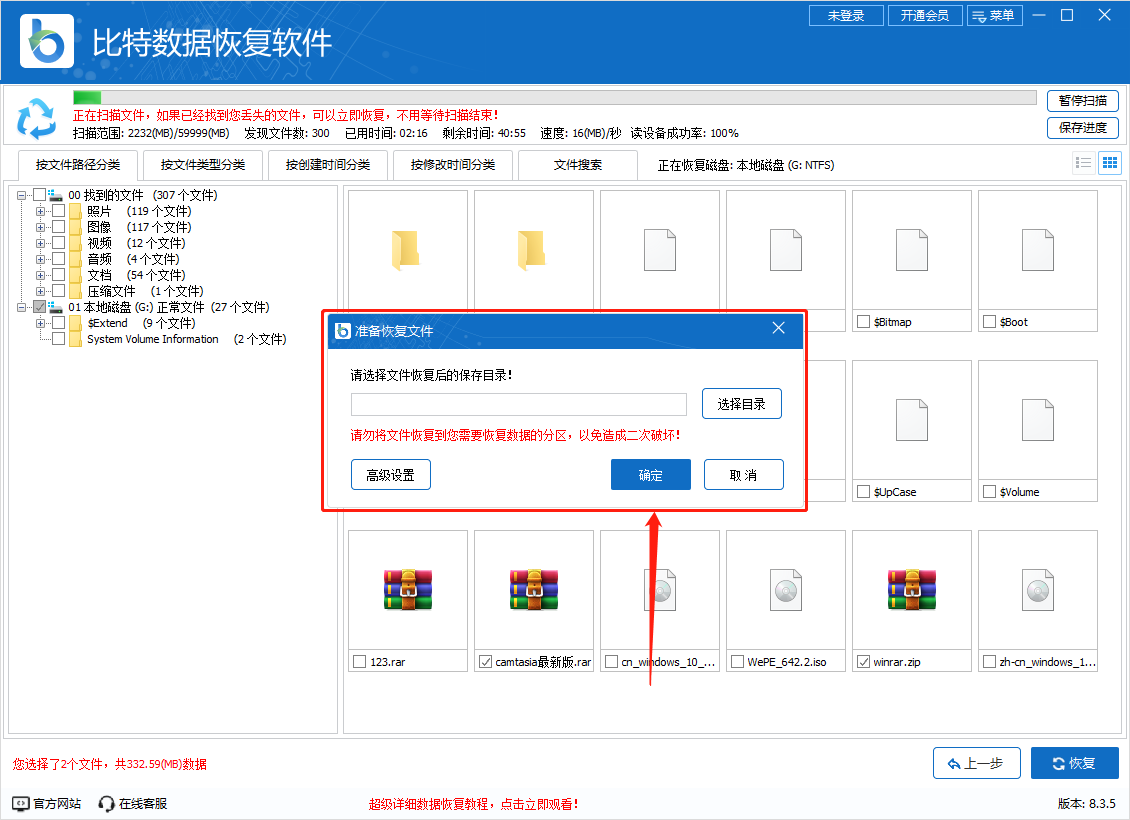
Task: Click the scan progress bar
Action: [550, 97]
